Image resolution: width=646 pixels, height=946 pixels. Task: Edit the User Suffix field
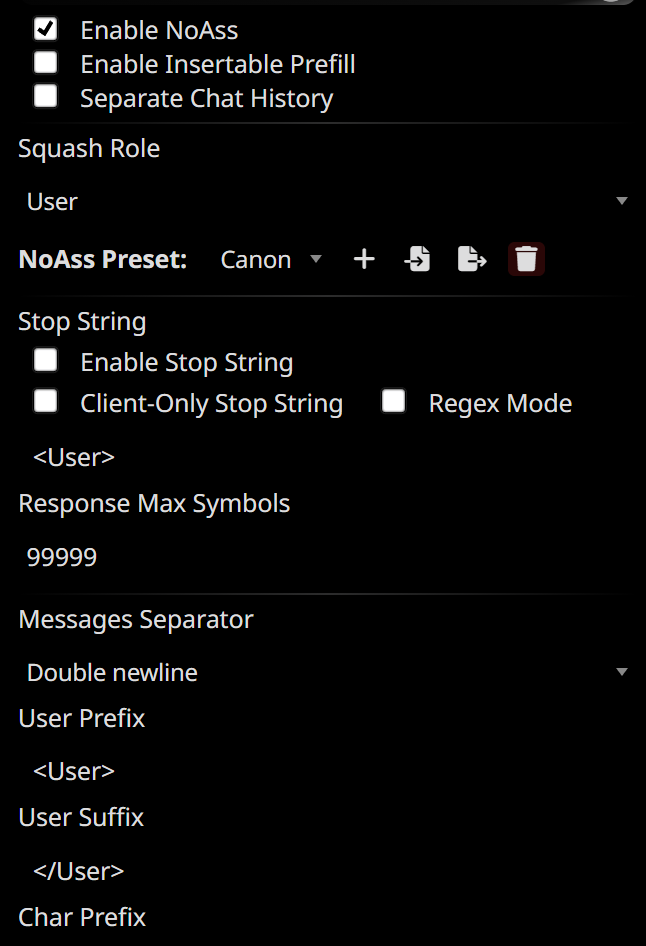point(326,871)
